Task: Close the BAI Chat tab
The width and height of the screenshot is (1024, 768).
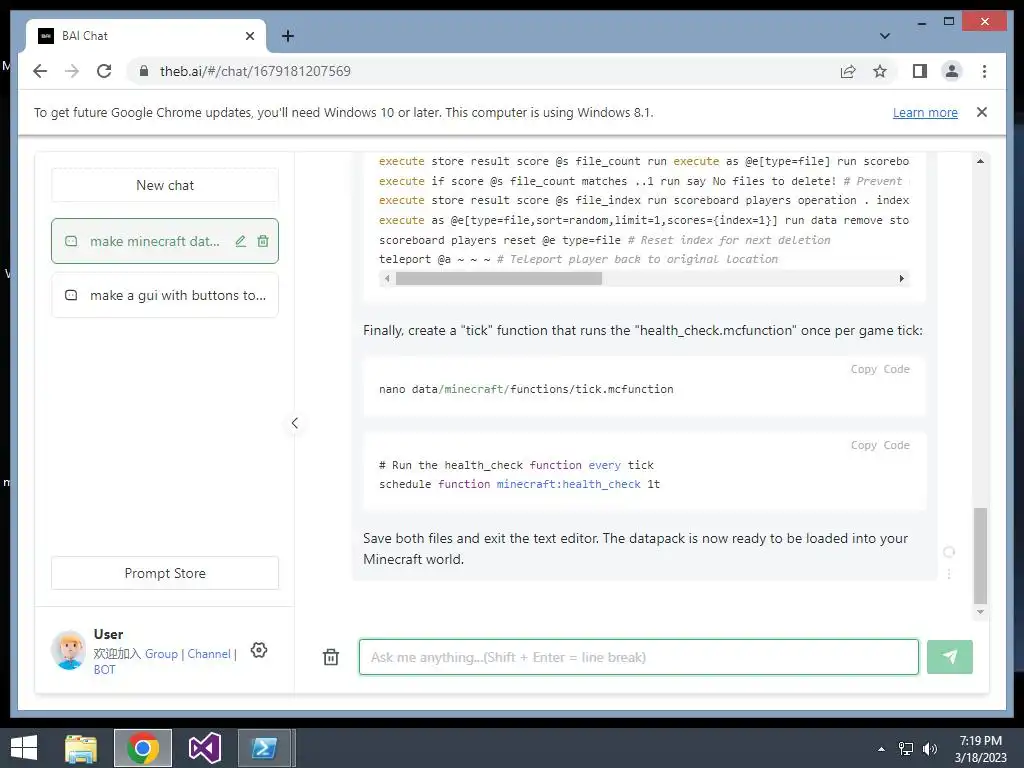Action: click(x=249, y=36)
